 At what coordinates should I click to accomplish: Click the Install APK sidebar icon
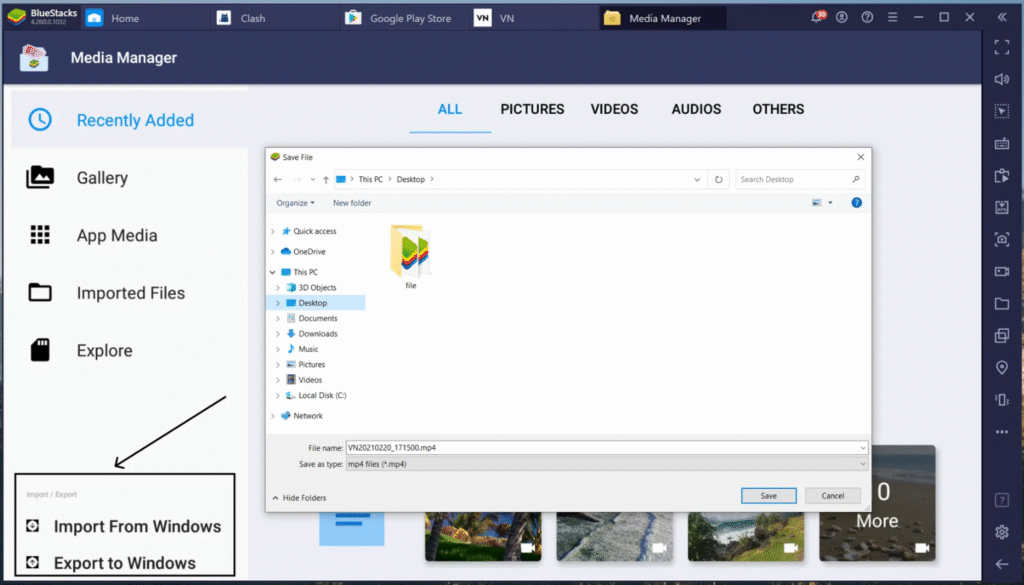pyautogui.click(x=1002, y=207)
